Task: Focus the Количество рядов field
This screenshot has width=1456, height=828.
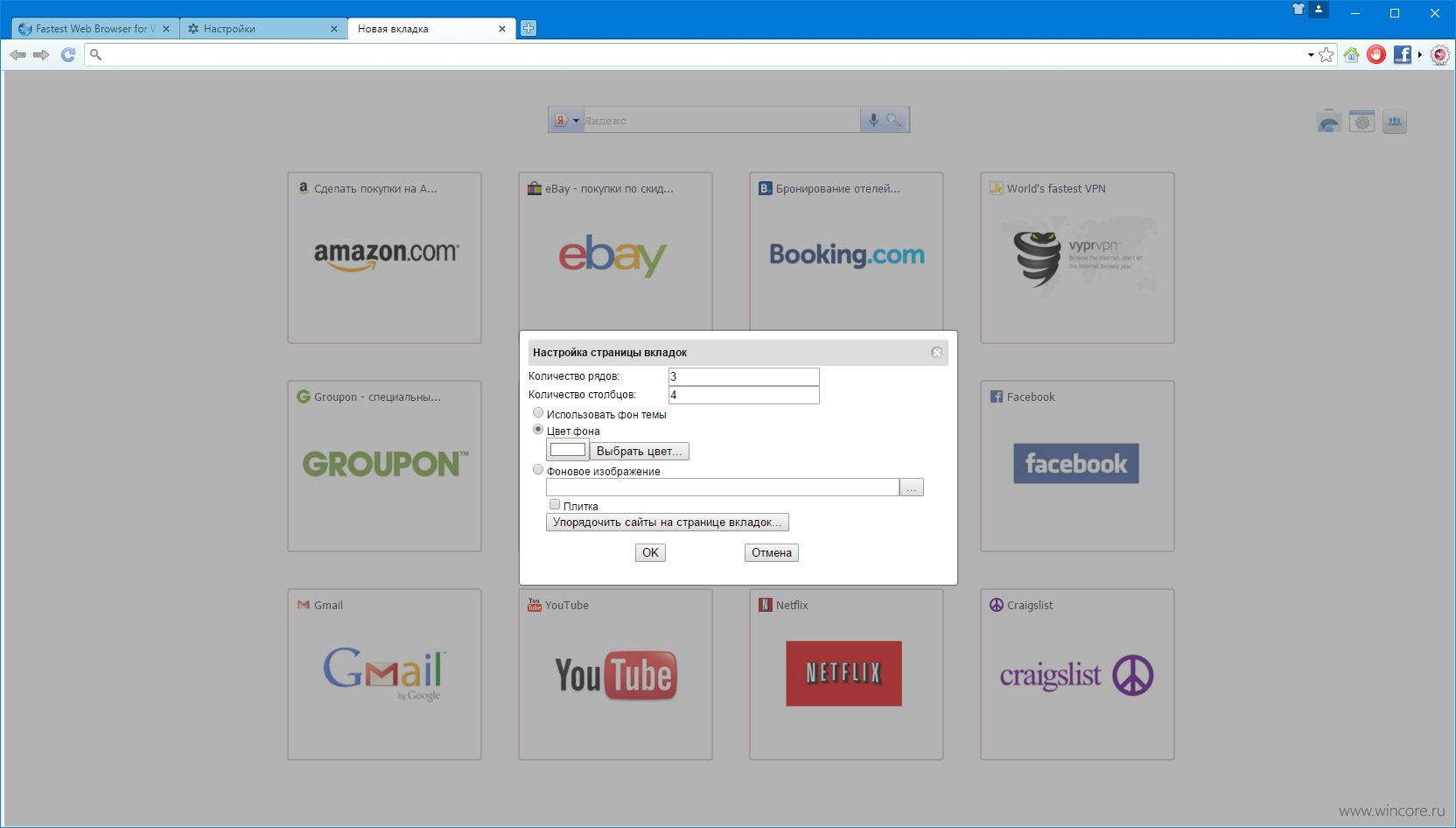Action: click(x=744, y=376)
